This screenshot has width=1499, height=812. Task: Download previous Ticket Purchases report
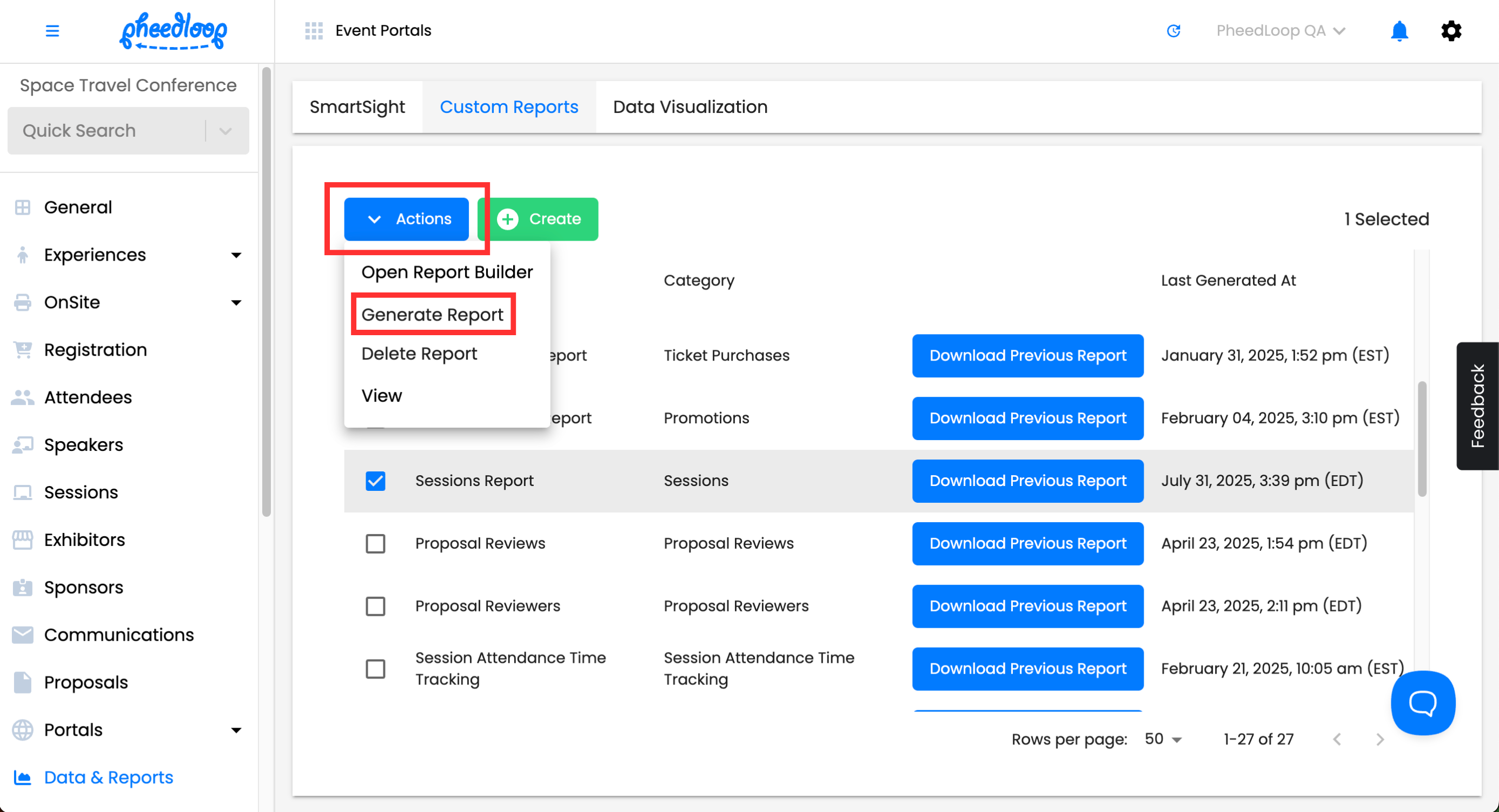(x=1027, y=355)
